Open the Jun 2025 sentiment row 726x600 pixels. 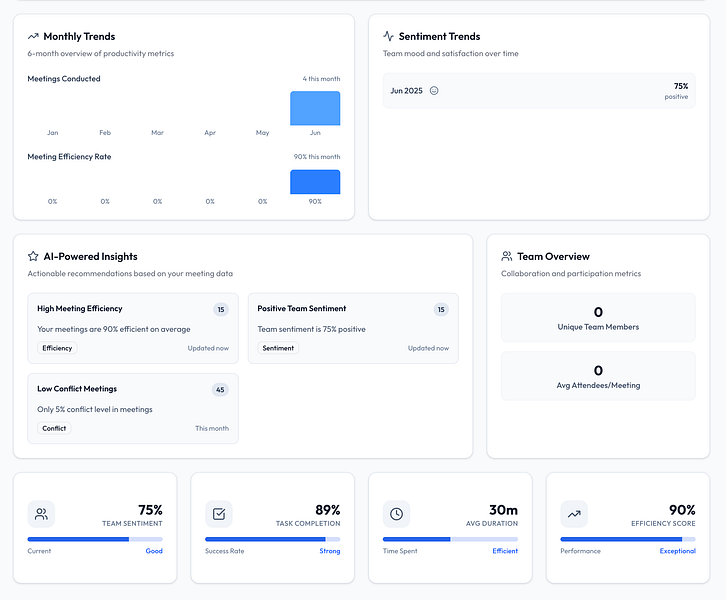(x=539, y=91)
